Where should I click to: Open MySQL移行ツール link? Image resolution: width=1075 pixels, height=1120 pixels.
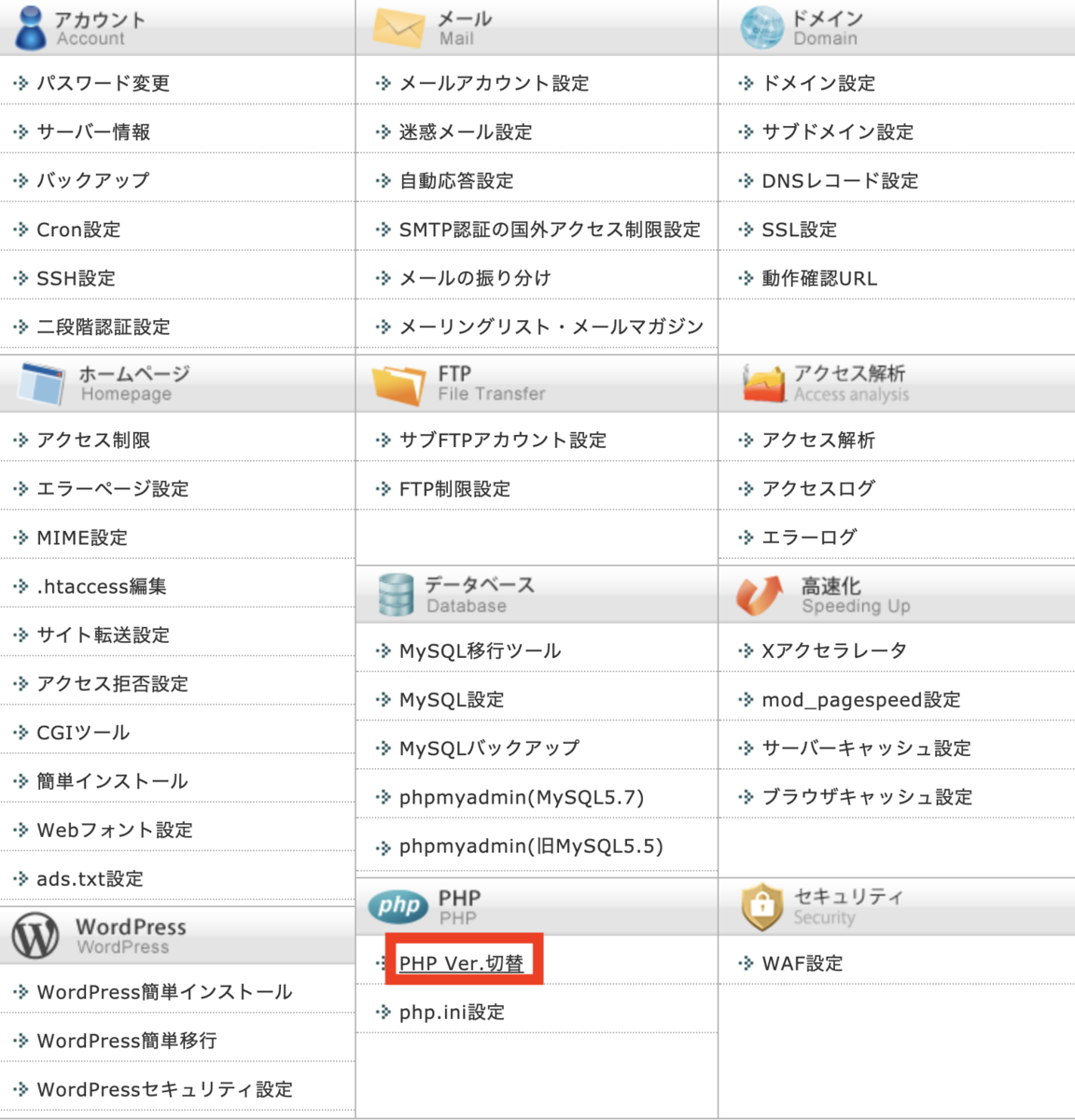pyautogui.click(x=480, y=651)
